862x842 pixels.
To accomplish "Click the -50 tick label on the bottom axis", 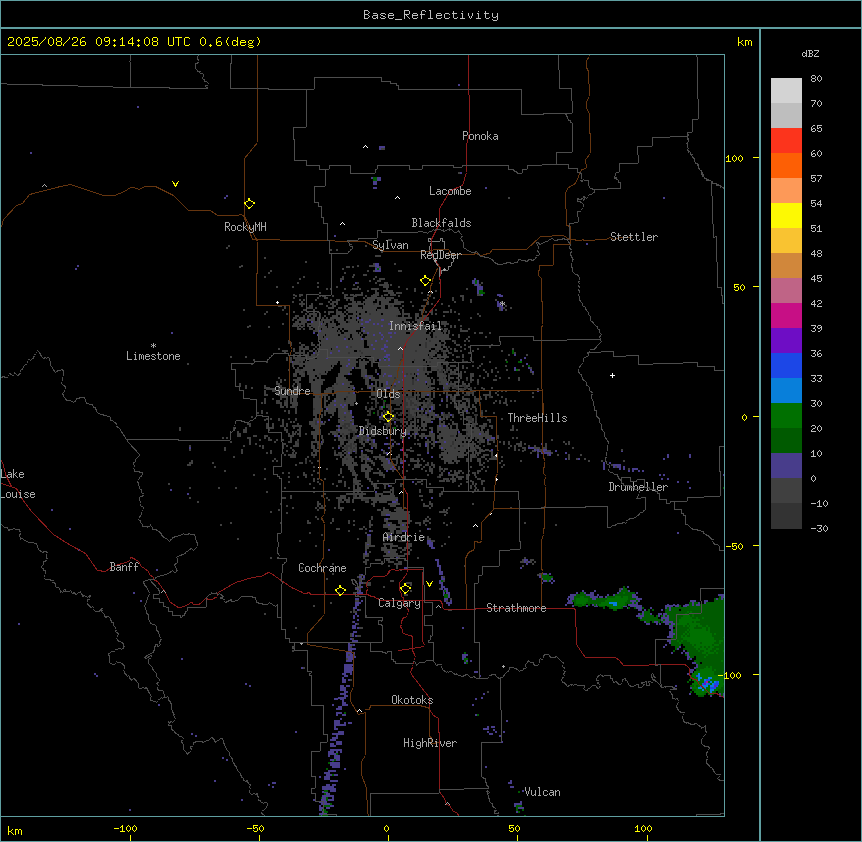I will point(255,828).
